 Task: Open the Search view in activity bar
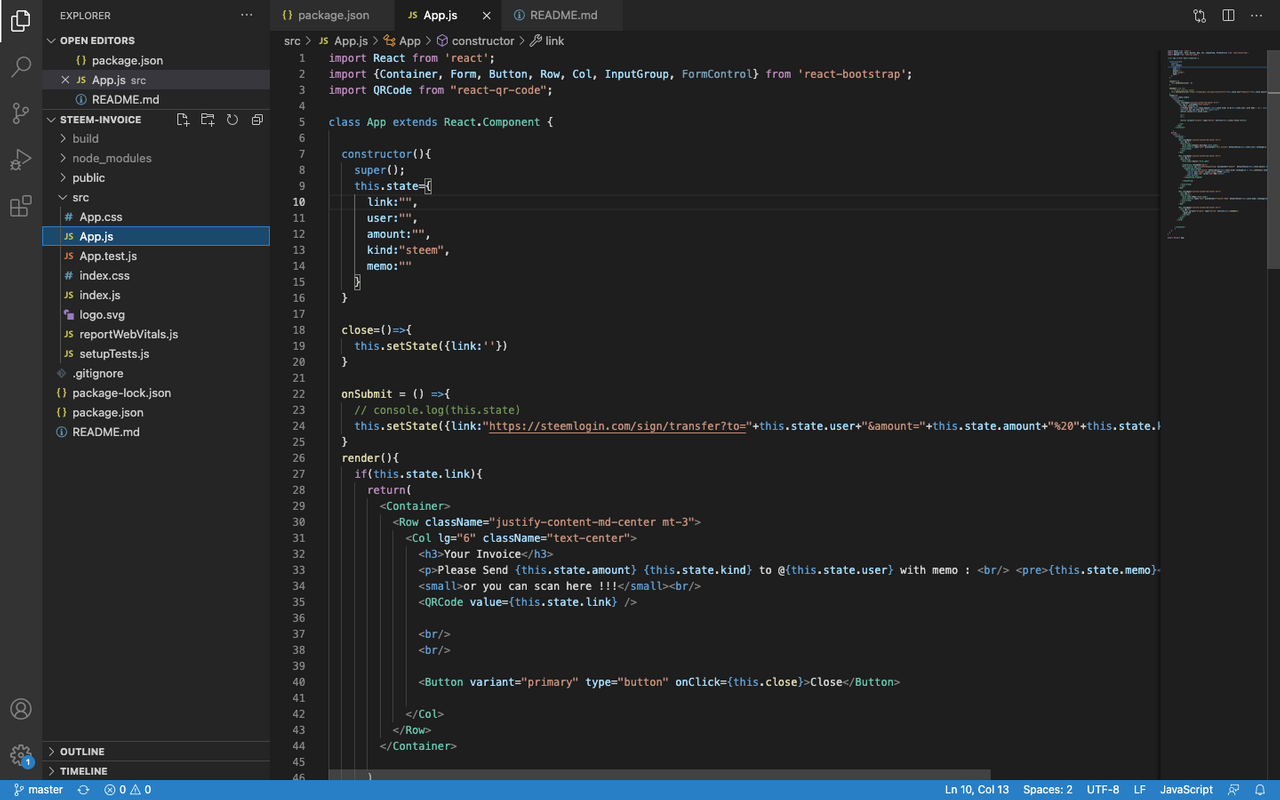tap(21, 67)
